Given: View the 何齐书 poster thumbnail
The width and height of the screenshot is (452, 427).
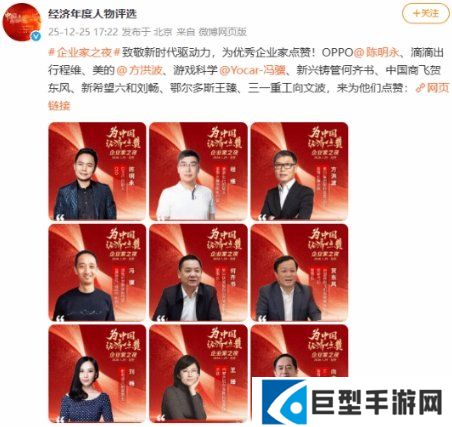Looking at the screenshot, I should coord(198,273).
